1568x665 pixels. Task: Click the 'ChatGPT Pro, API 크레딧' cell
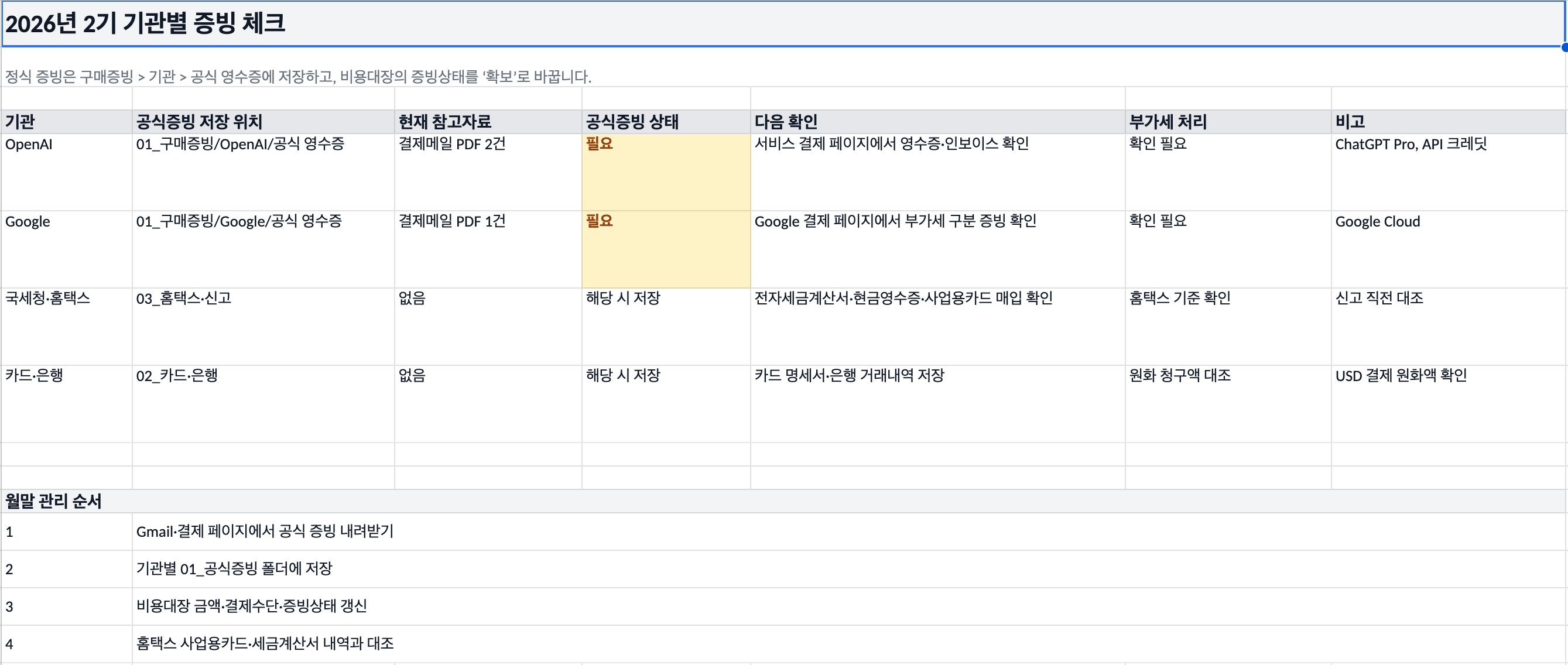[x=1448, y=172]
